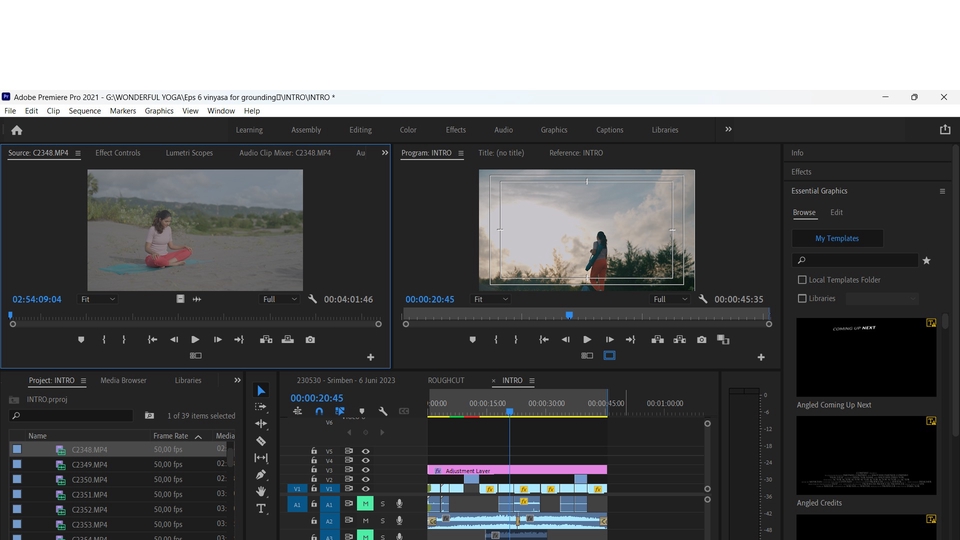Open Program monitor settings wrench

pos(703,299)
